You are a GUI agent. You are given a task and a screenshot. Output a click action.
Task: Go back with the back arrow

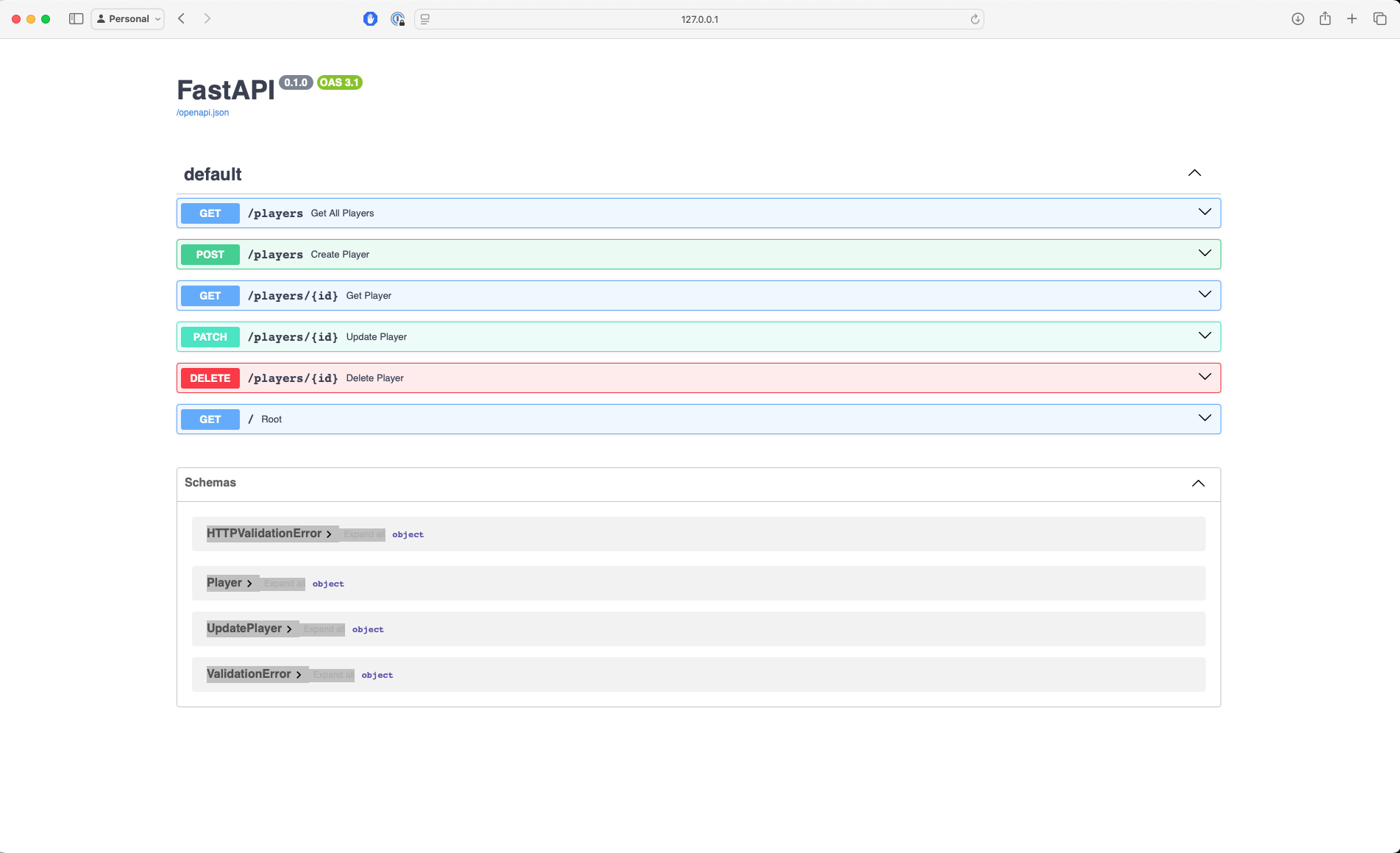(182, 19)
